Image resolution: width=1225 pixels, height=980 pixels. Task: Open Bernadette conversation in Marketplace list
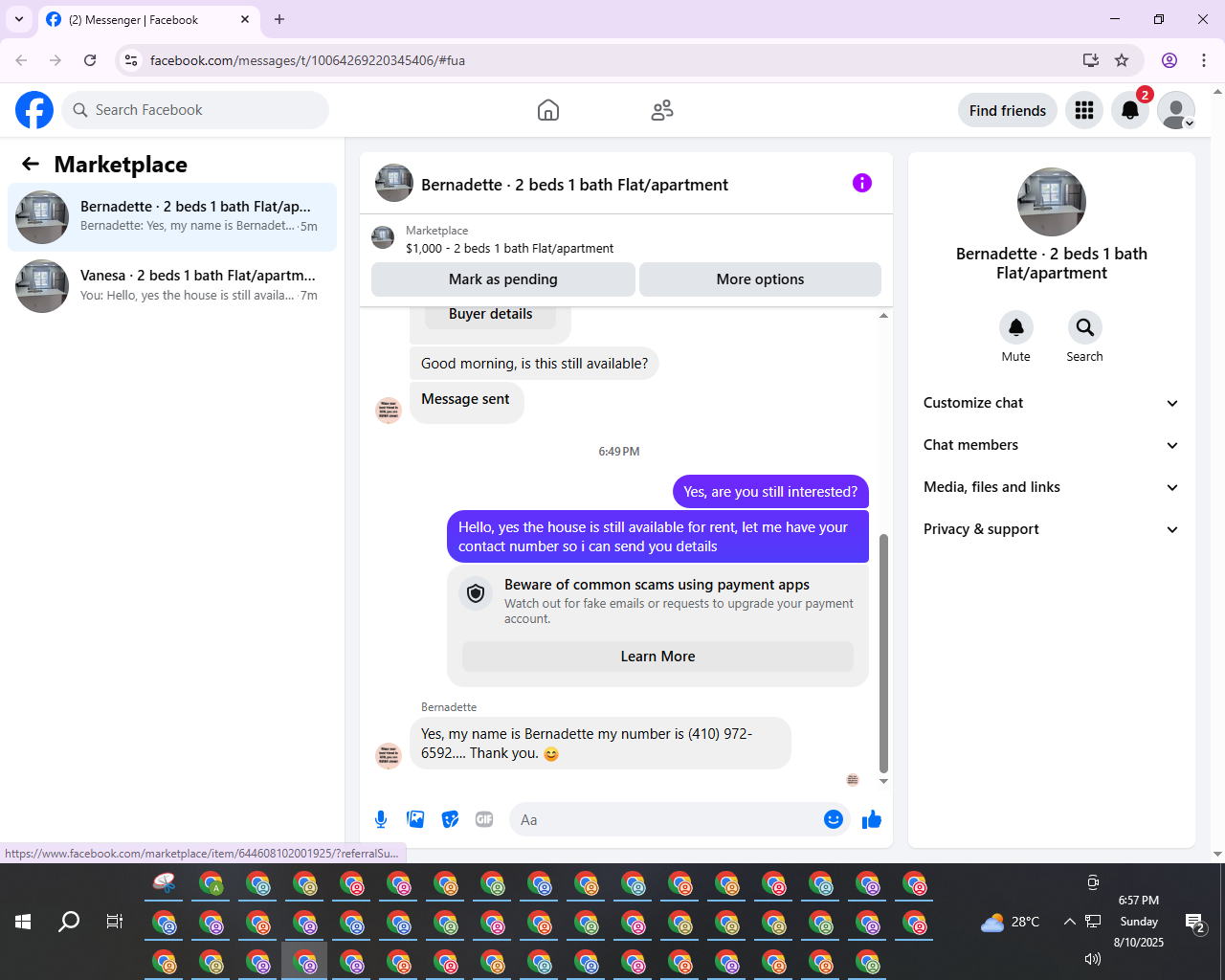click(172, 217)
